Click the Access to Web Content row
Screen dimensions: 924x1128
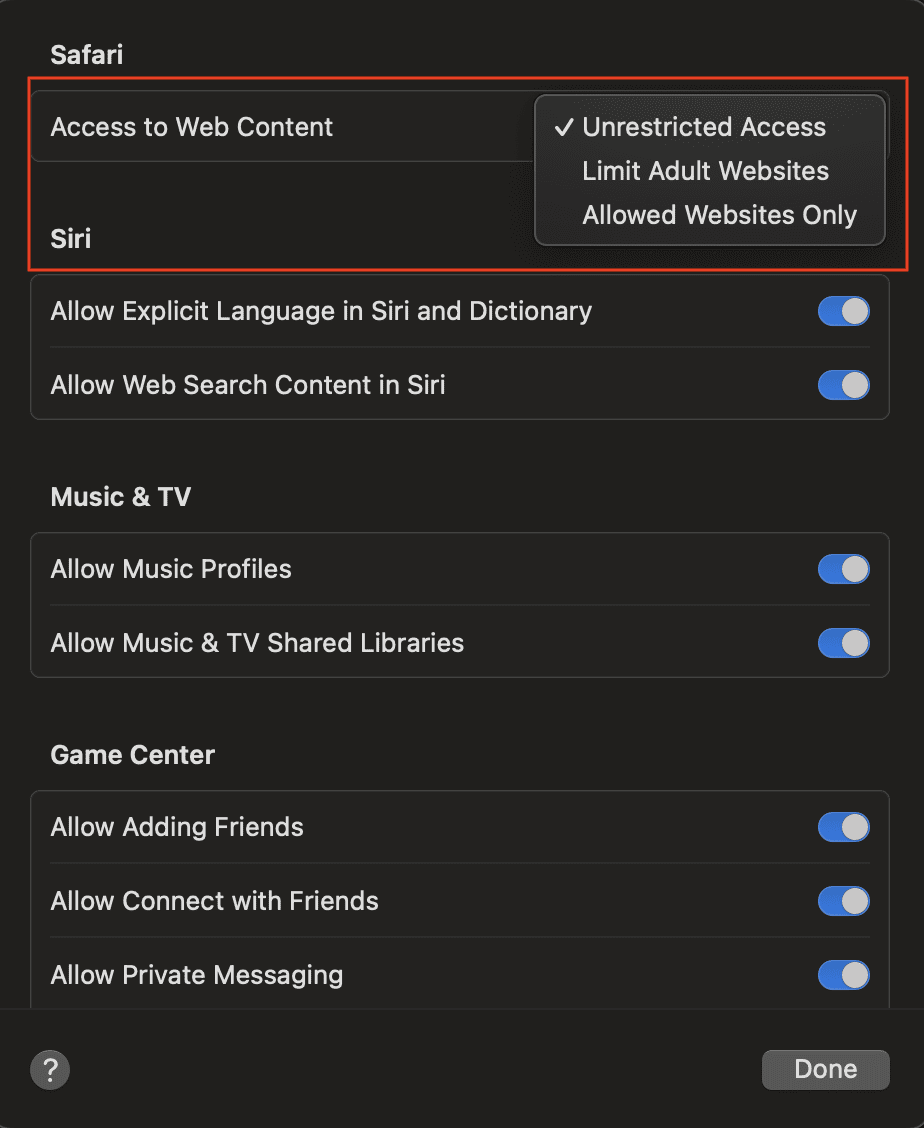click(x=191, y=127)
